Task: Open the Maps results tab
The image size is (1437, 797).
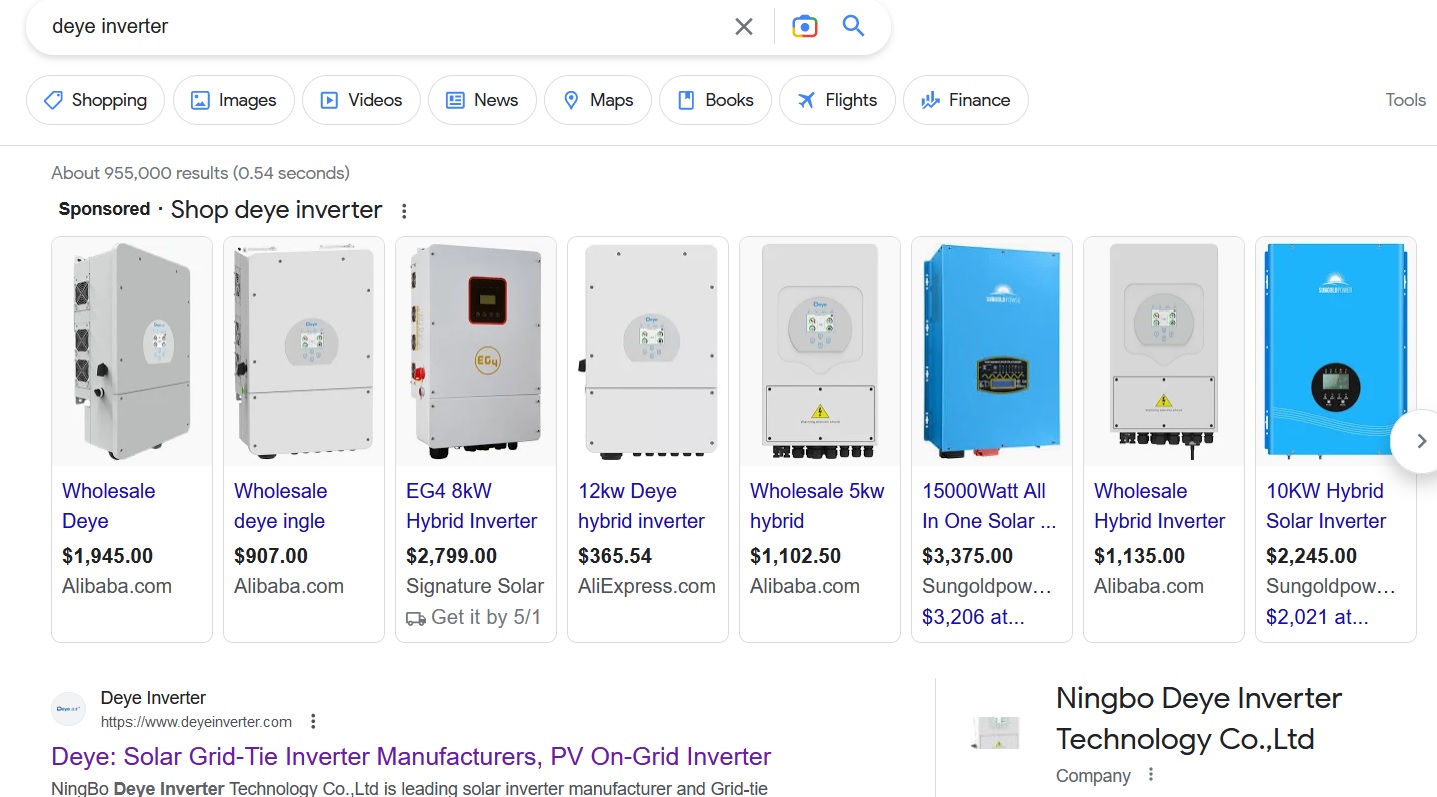Action: click(x=598, y=100)
